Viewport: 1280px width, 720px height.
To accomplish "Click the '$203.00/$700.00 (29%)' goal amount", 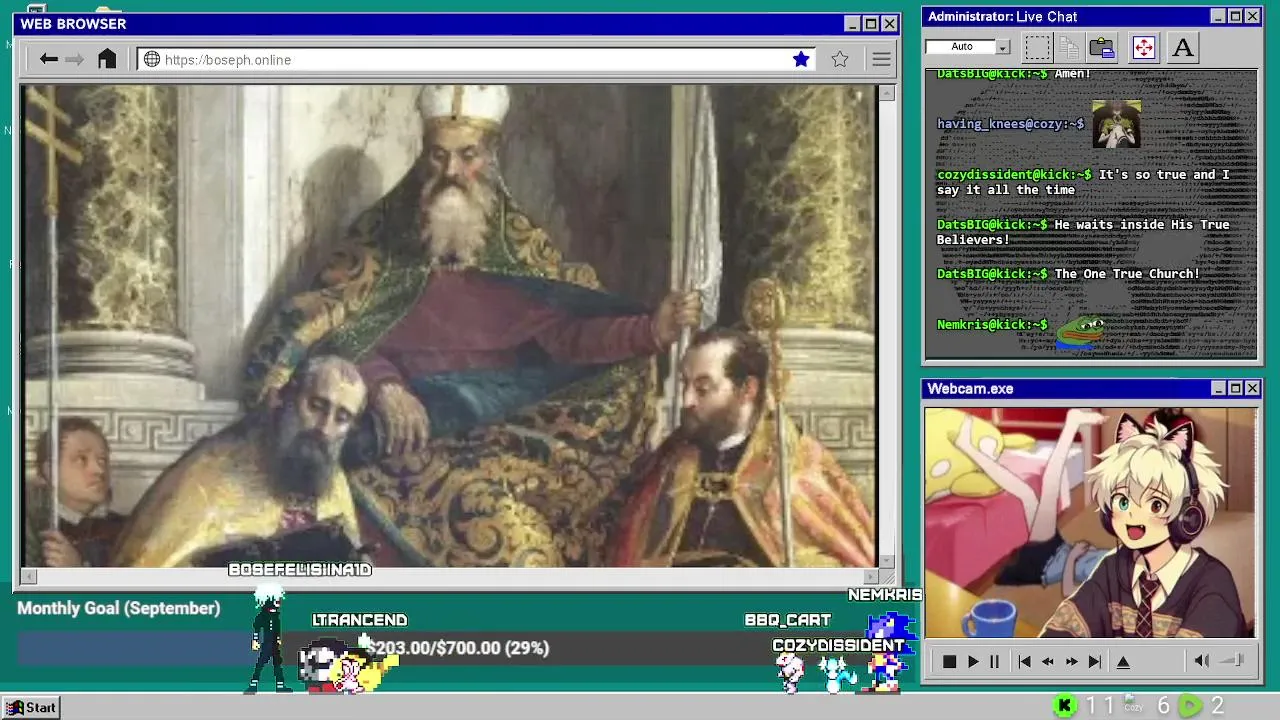I will click(459, 648).
